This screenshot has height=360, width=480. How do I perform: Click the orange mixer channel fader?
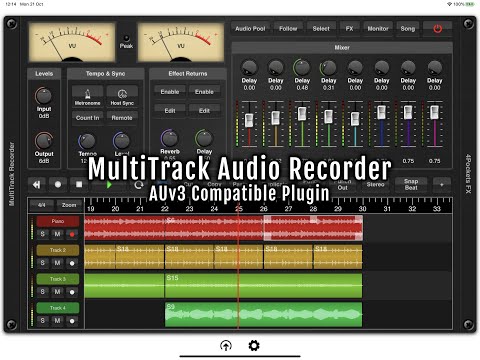pos(275,118)
